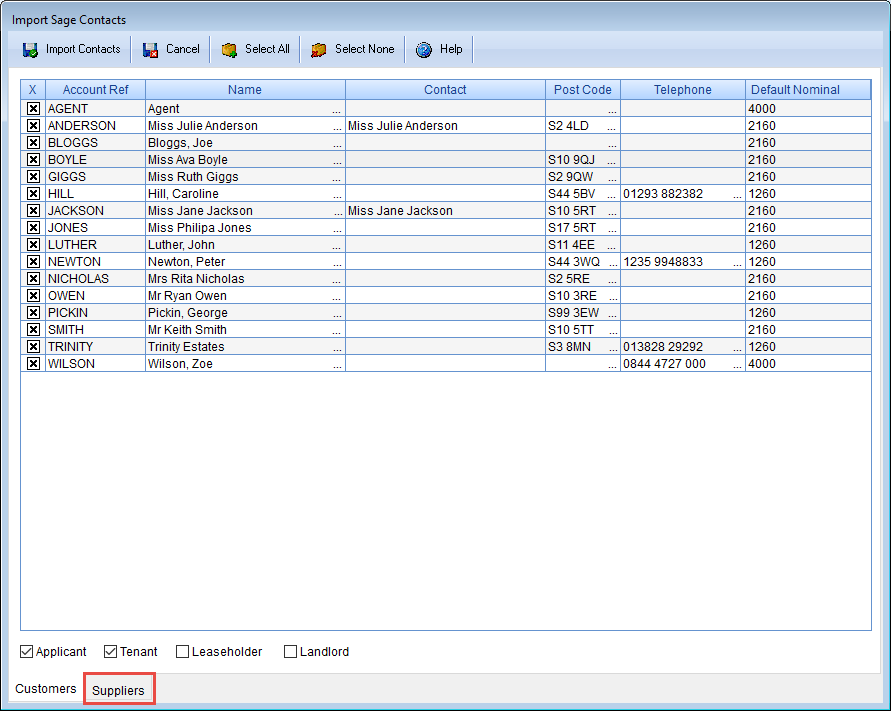Image resolution: width=891 pixels, height=711 pixels.
Task: Enable the Landlord checkbox
Action: tap(290, 651)
